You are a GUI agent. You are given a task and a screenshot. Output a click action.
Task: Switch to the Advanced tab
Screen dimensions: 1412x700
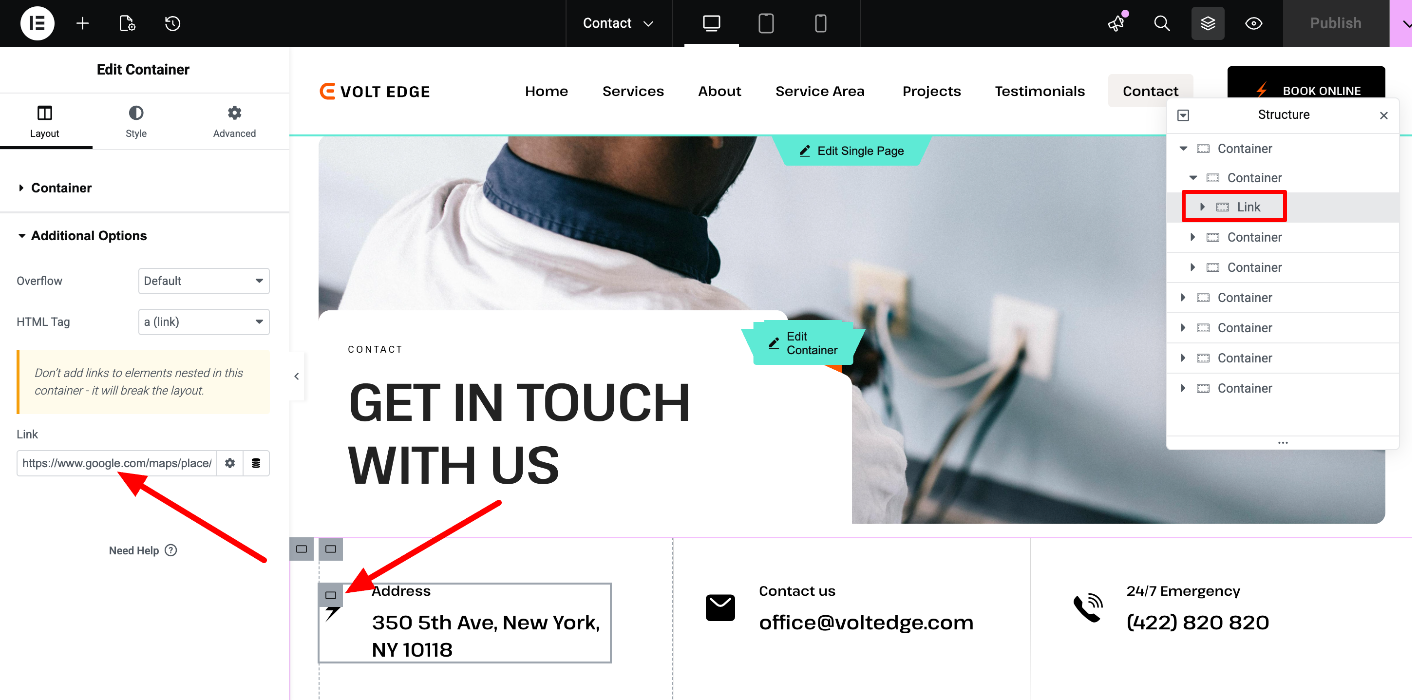tap(234, 121)
